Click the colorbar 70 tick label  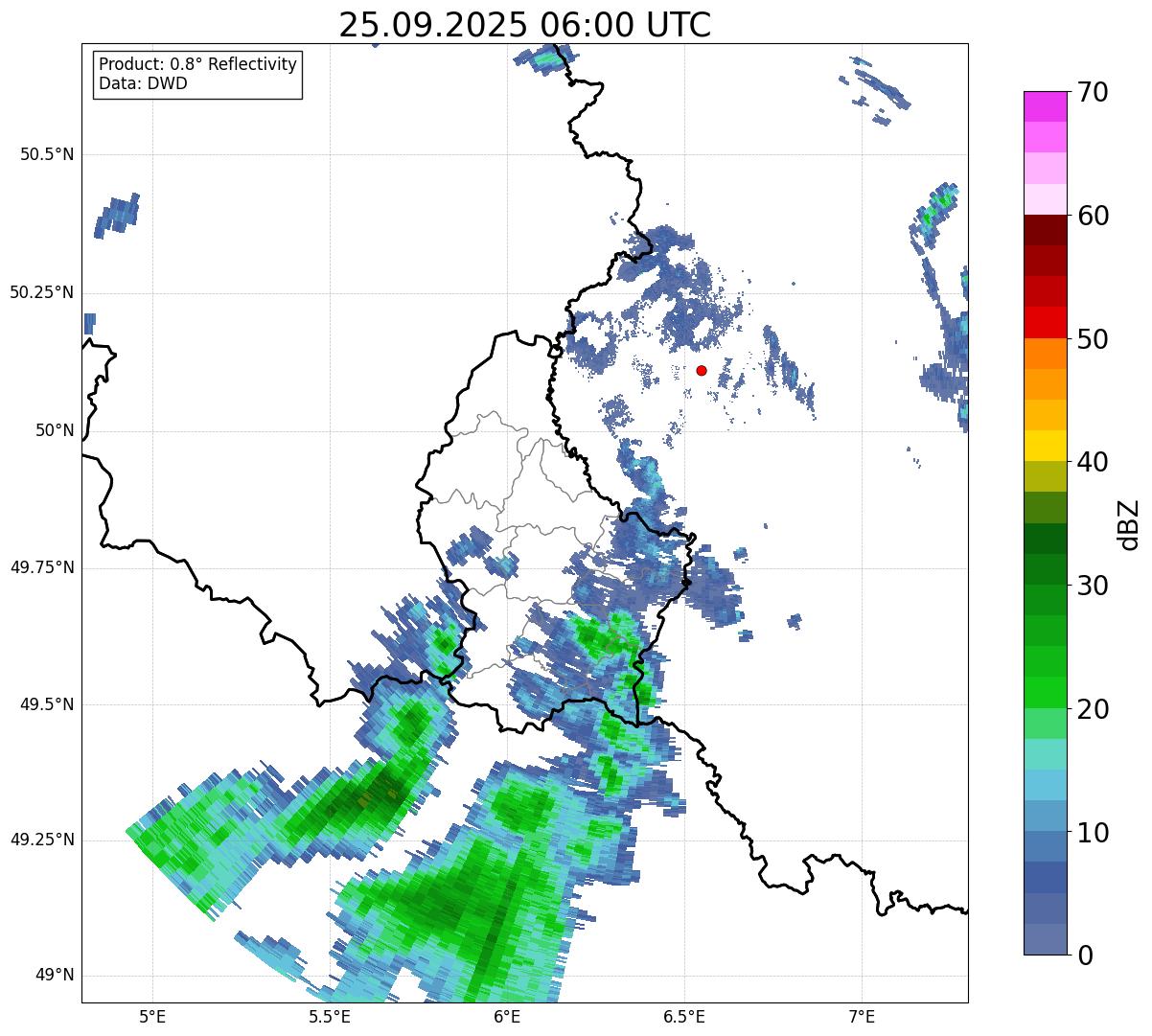point(1093,92)
